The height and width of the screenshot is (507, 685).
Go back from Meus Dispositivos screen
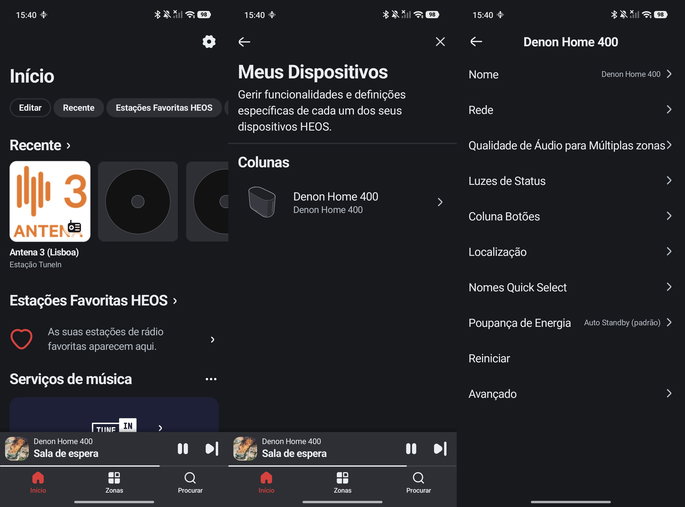click(x=244, y=42)
